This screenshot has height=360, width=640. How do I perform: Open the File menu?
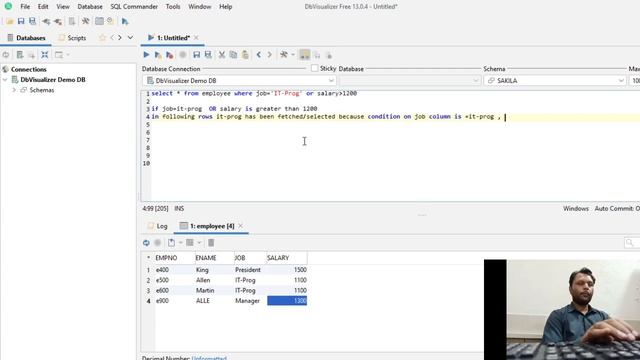[x=25, y=7]
